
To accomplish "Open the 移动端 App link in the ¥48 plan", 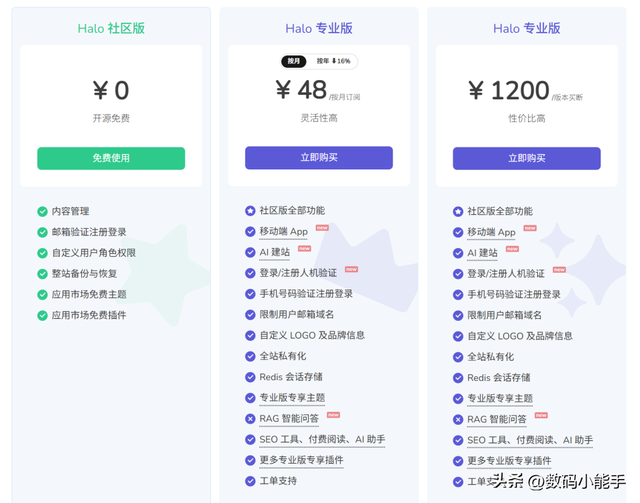I will pyautogui.click(x=283, y=232).
